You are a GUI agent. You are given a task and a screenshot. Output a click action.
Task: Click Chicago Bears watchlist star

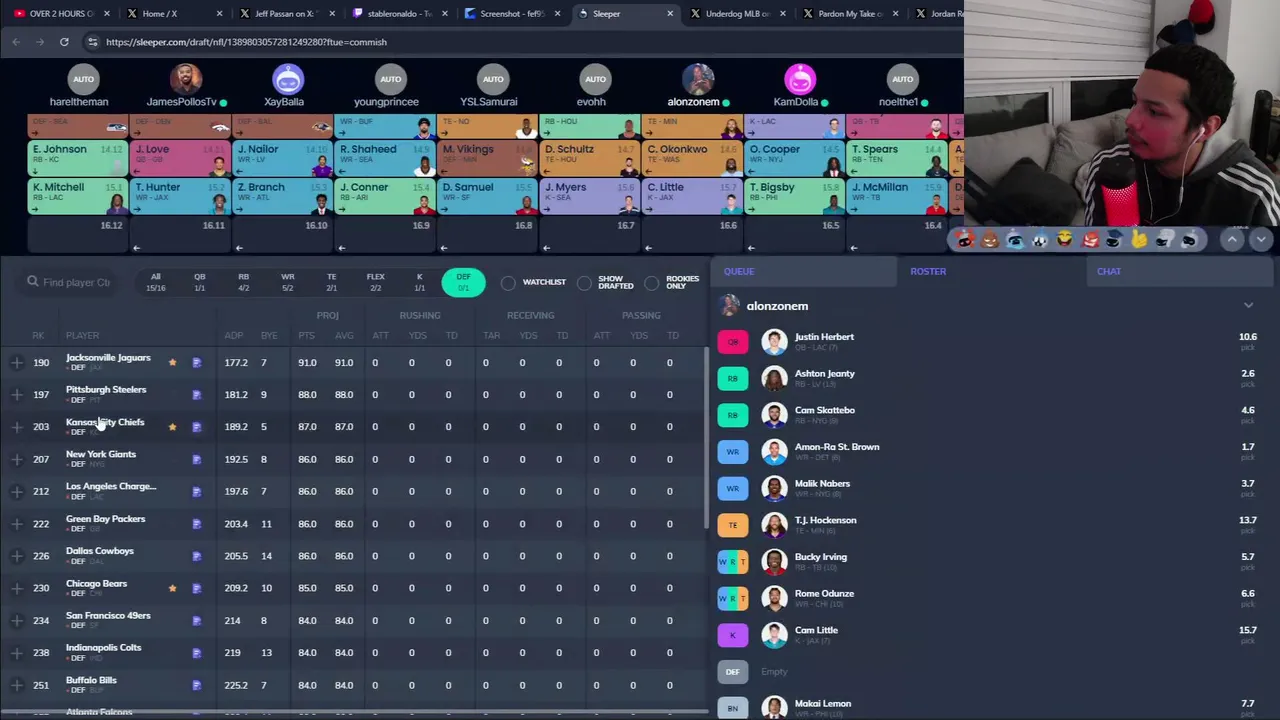(172, 588)
